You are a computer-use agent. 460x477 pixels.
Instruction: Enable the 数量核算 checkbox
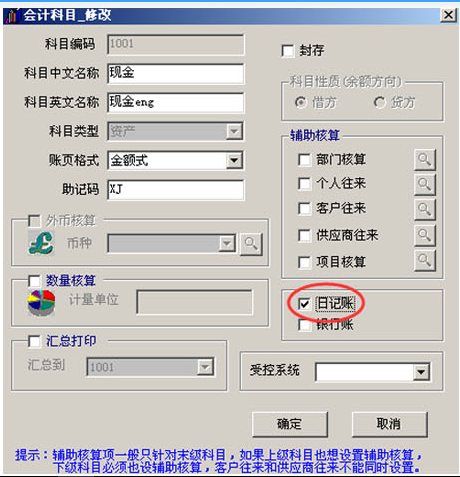[34, 281]
